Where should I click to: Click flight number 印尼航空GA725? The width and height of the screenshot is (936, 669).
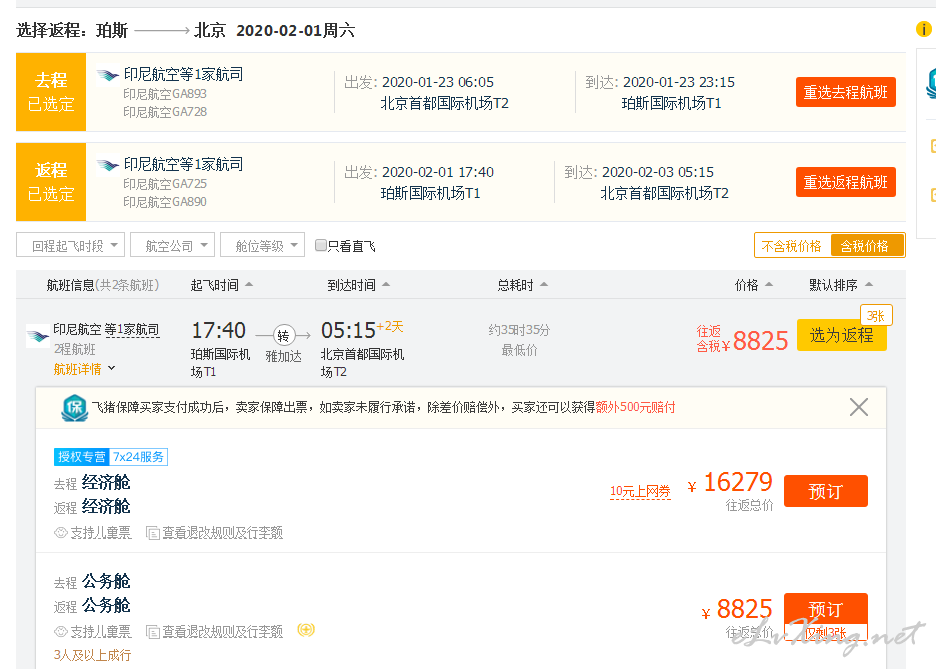pyautogui.click(x=165, y=184)
